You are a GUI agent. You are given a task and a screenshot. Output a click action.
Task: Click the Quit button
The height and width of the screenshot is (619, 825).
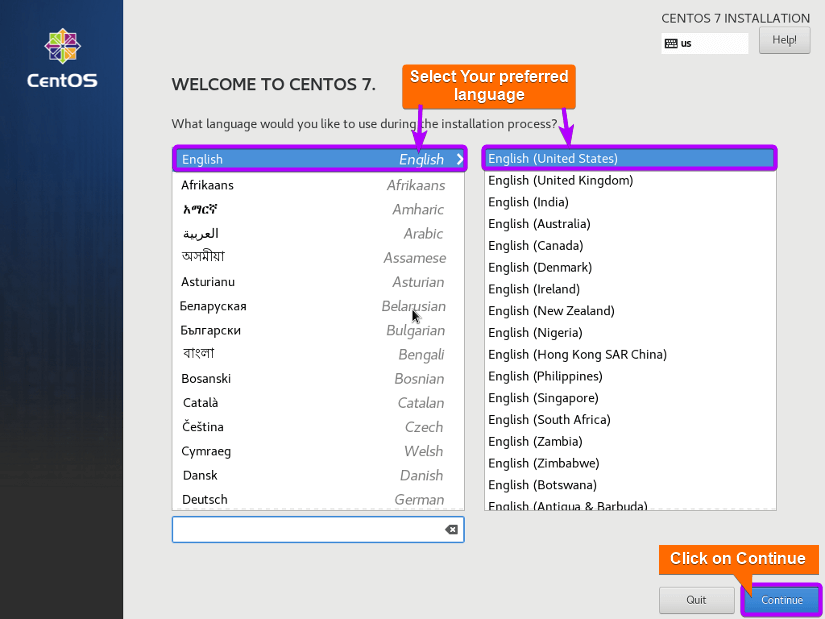(696, 600)
